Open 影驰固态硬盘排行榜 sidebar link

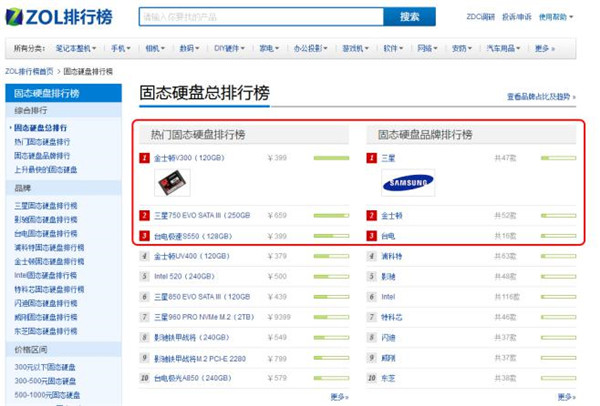46,219
